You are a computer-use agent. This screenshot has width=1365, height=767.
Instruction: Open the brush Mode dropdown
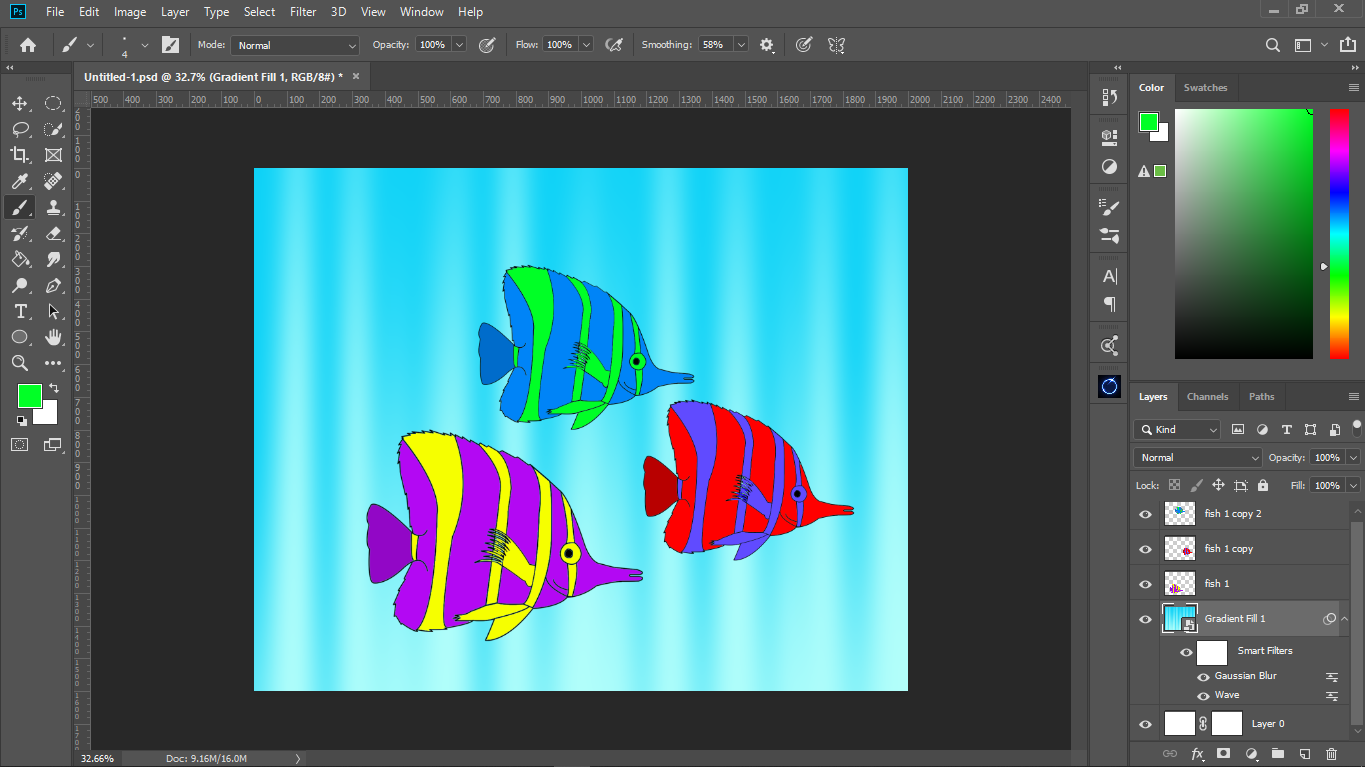click(295, 45)
